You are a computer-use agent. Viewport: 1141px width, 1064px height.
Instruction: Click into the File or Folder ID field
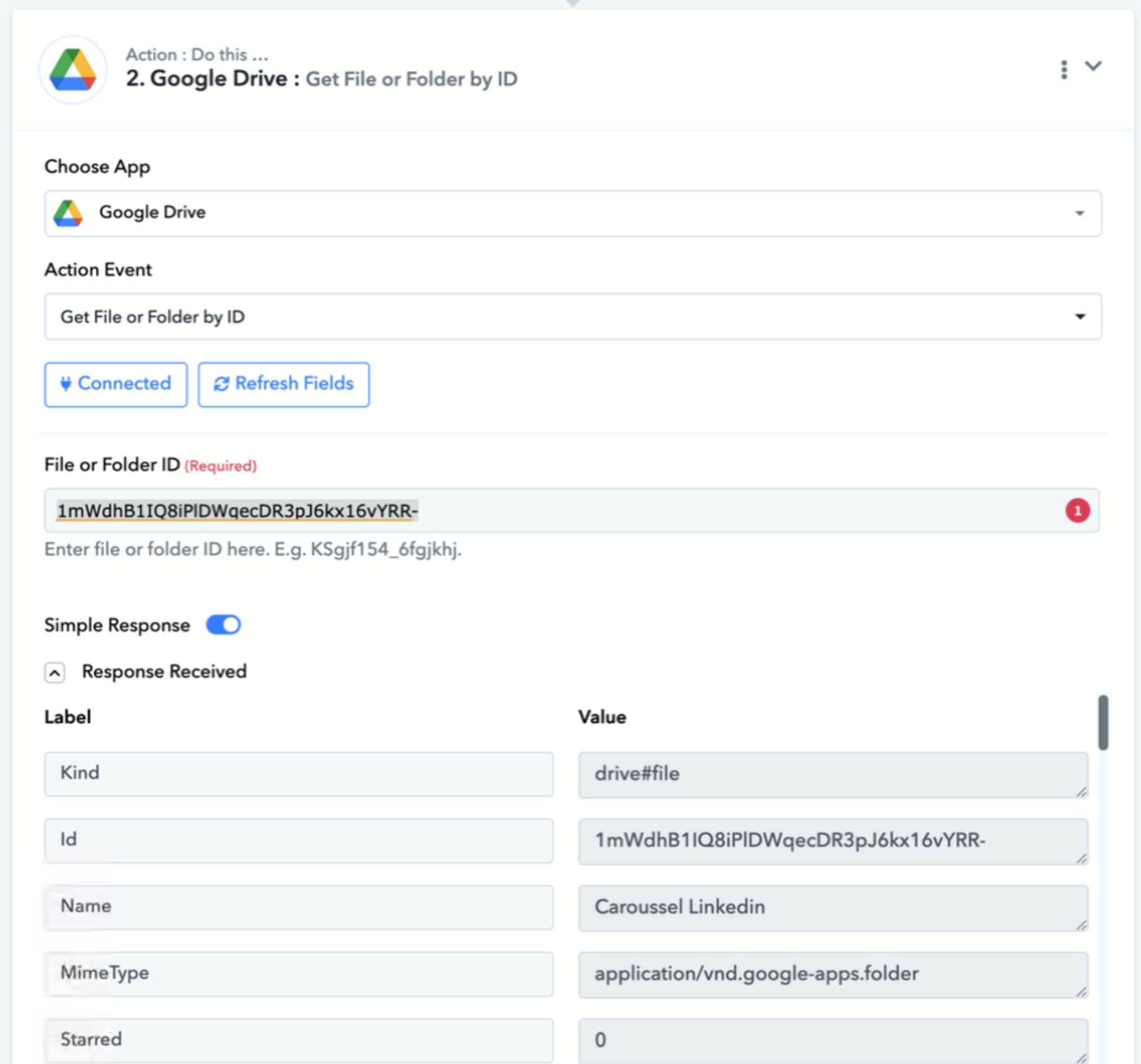tap(571, 510)
